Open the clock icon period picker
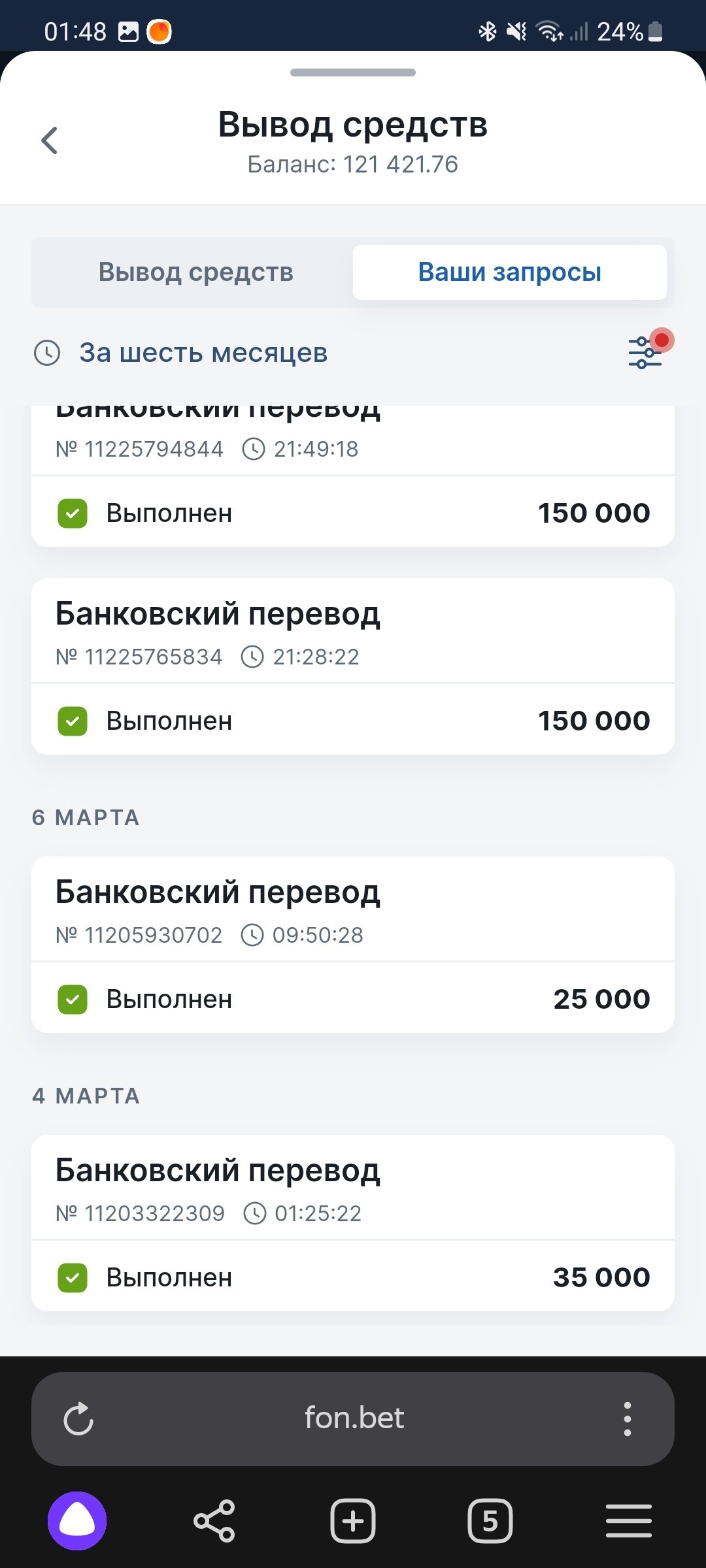 coord(47,353)
